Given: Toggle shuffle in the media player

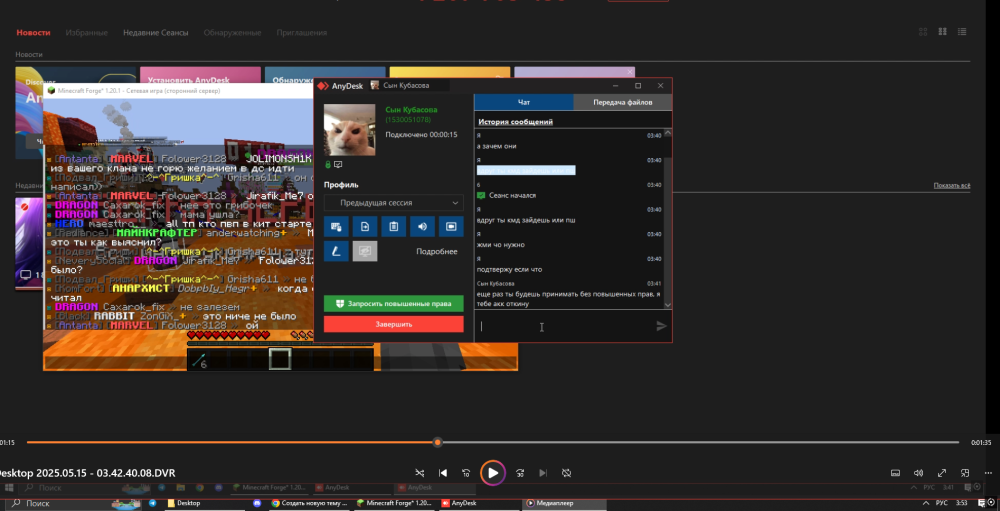Looking at the screenshot, I should [x=420, y=473].
